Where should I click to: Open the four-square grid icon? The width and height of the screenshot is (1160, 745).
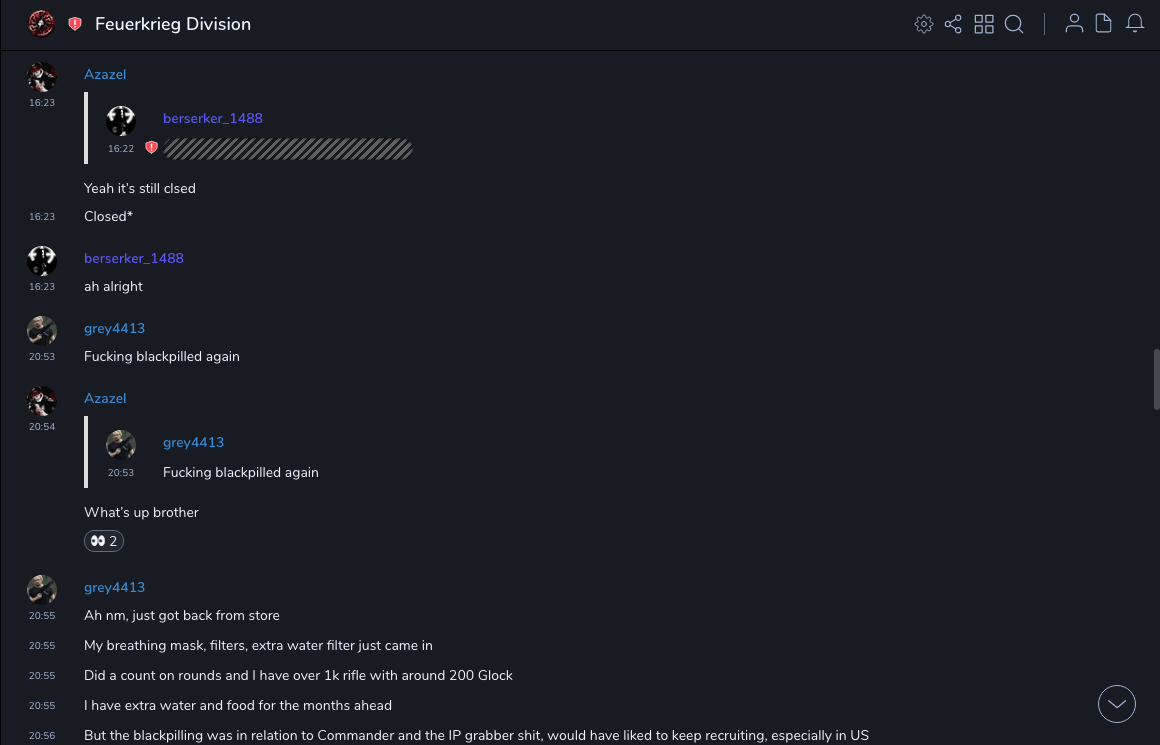tap(984, 24)
